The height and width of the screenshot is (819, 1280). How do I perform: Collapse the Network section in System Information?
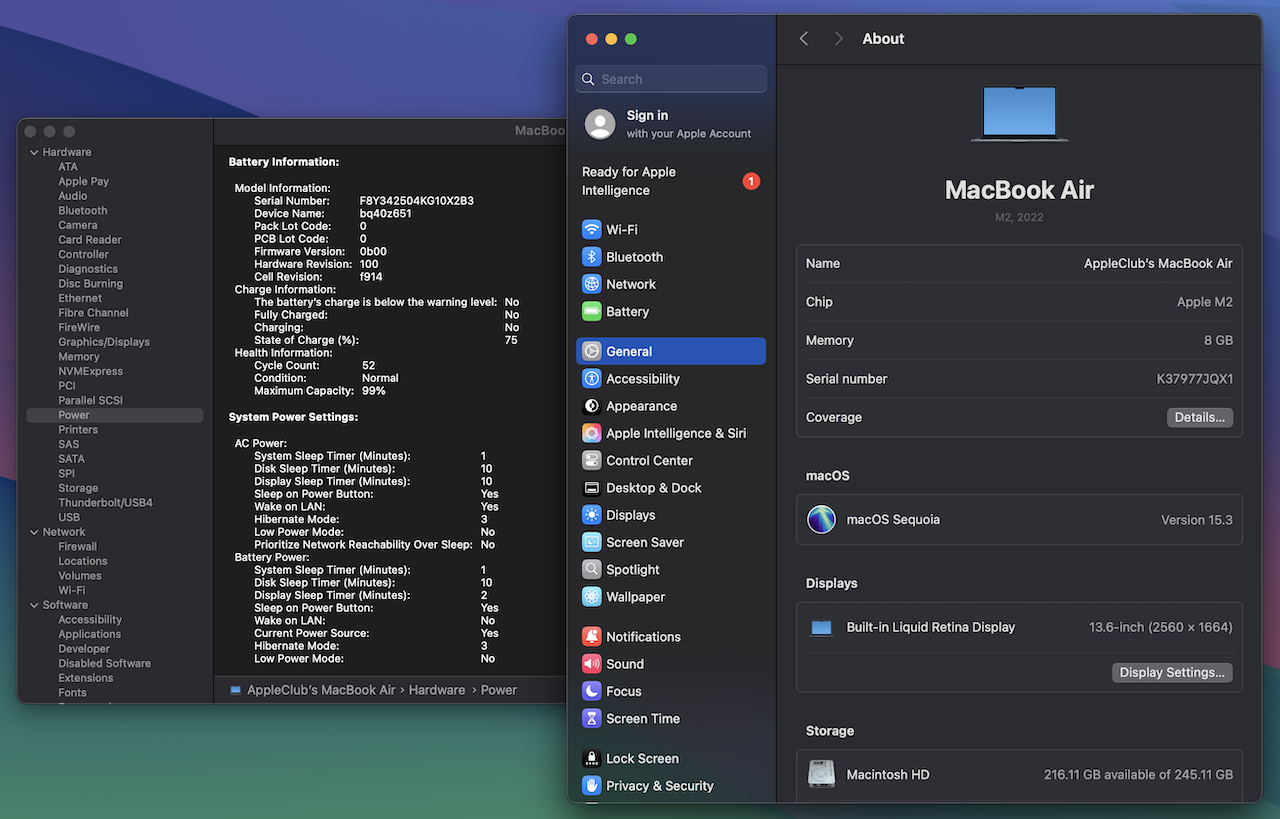tap(33, 532)
